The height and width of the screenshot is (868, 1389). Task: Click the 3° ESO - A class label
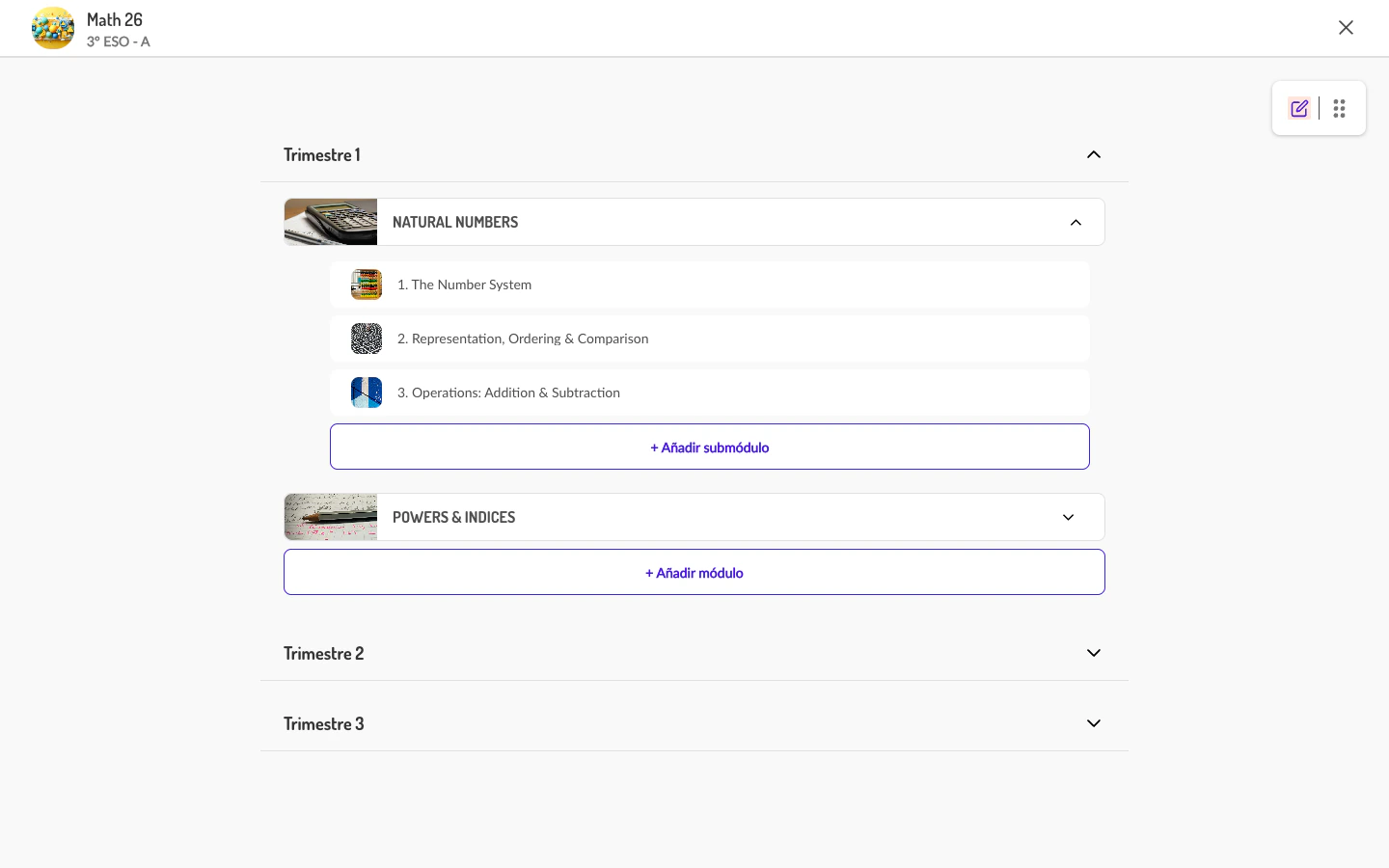[119, 41]
